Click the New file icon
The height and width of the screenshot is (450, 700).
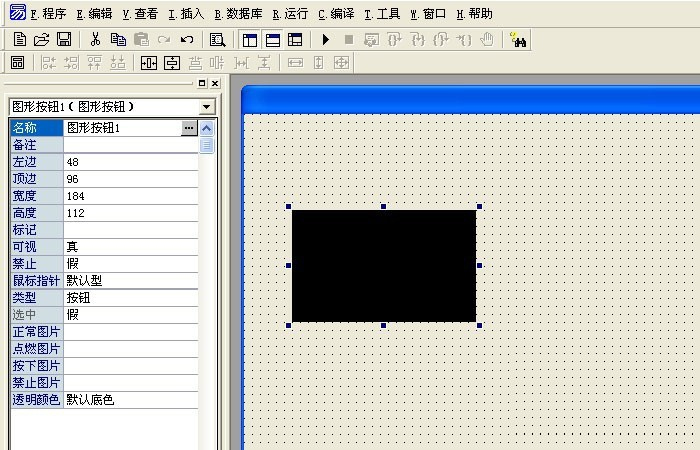pyautogui.click(x=19, y=40)
